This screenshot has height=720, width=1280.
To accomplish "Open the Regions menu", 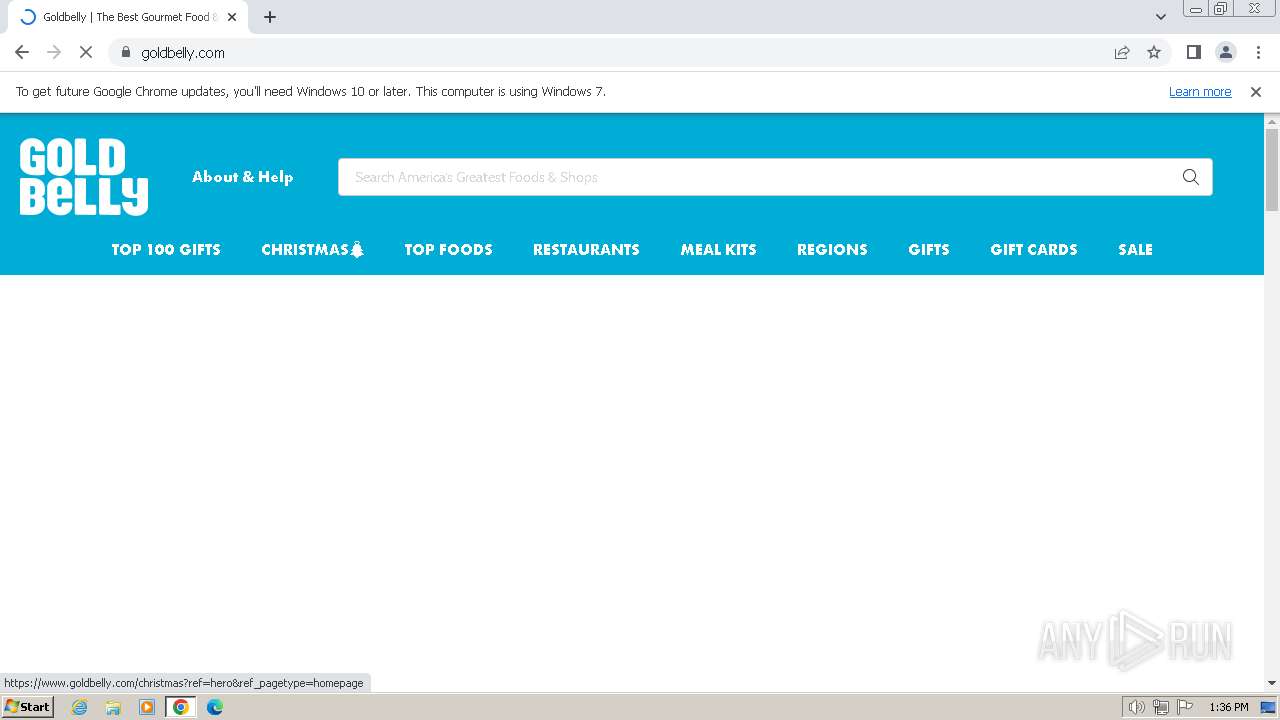I will coord(832,250).
